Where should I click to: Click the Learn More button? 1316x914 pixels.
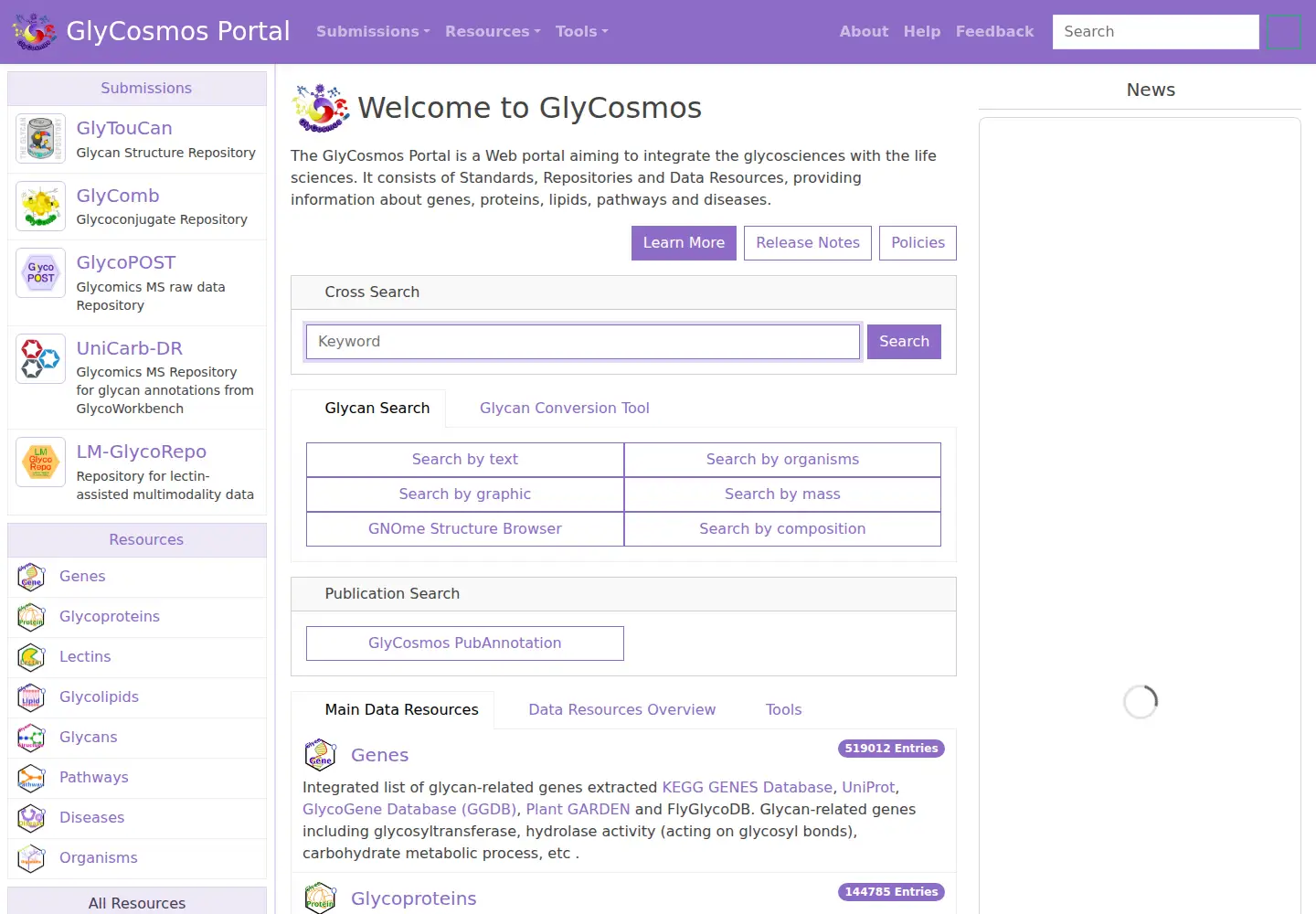(684, 243)
